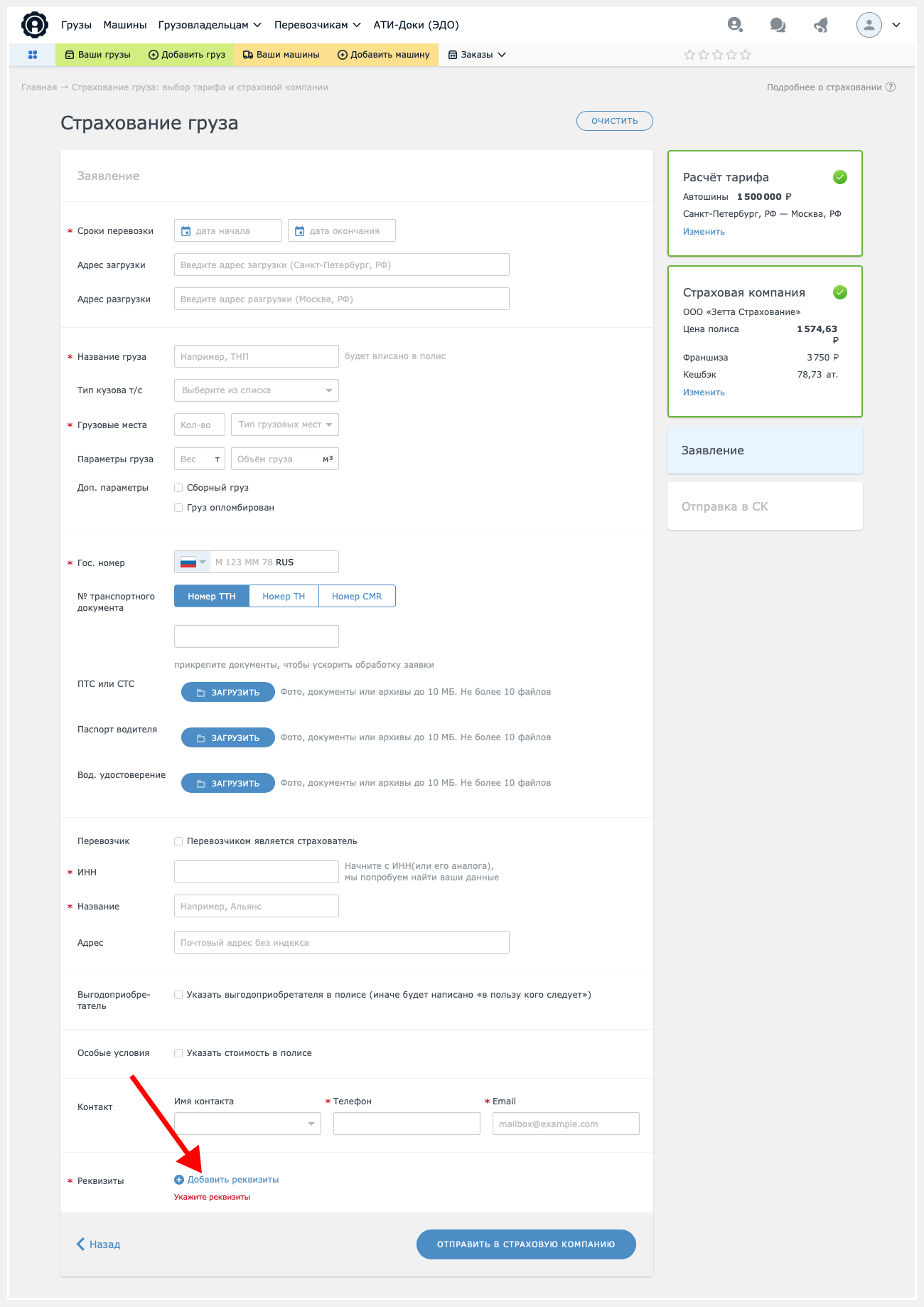
Task: Click the plus icon beside Добавить реквизиты
Action: point(179,1180)
